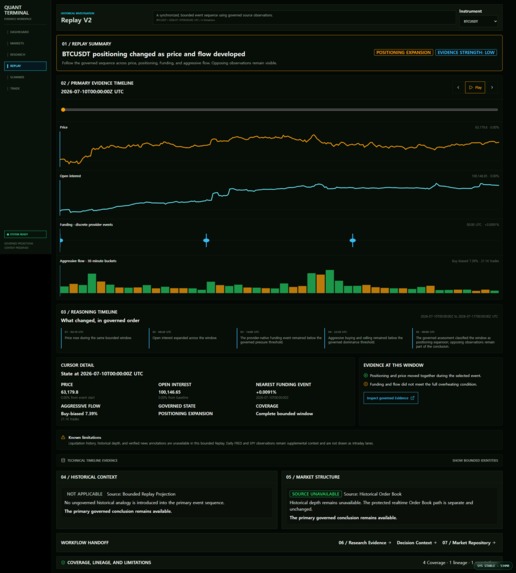The height and width of the screenshot is (573, 516).
Task: Open the Decision Context handoff link
Action: [x=417, y=543]
